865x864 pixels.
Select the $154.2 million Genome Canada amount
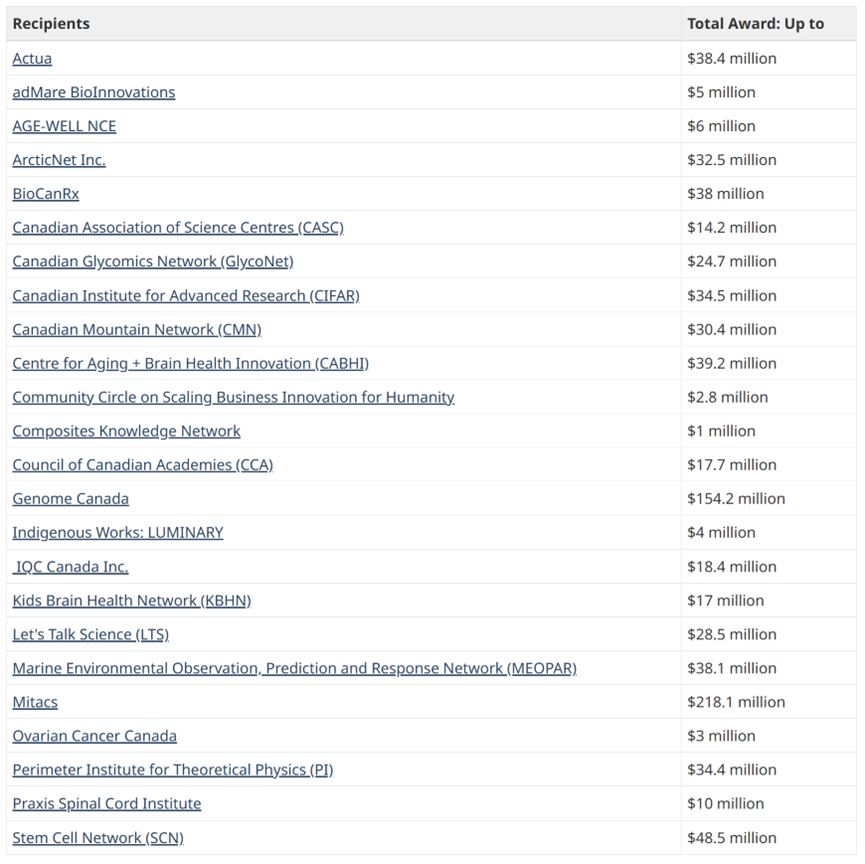coord(736,499)
